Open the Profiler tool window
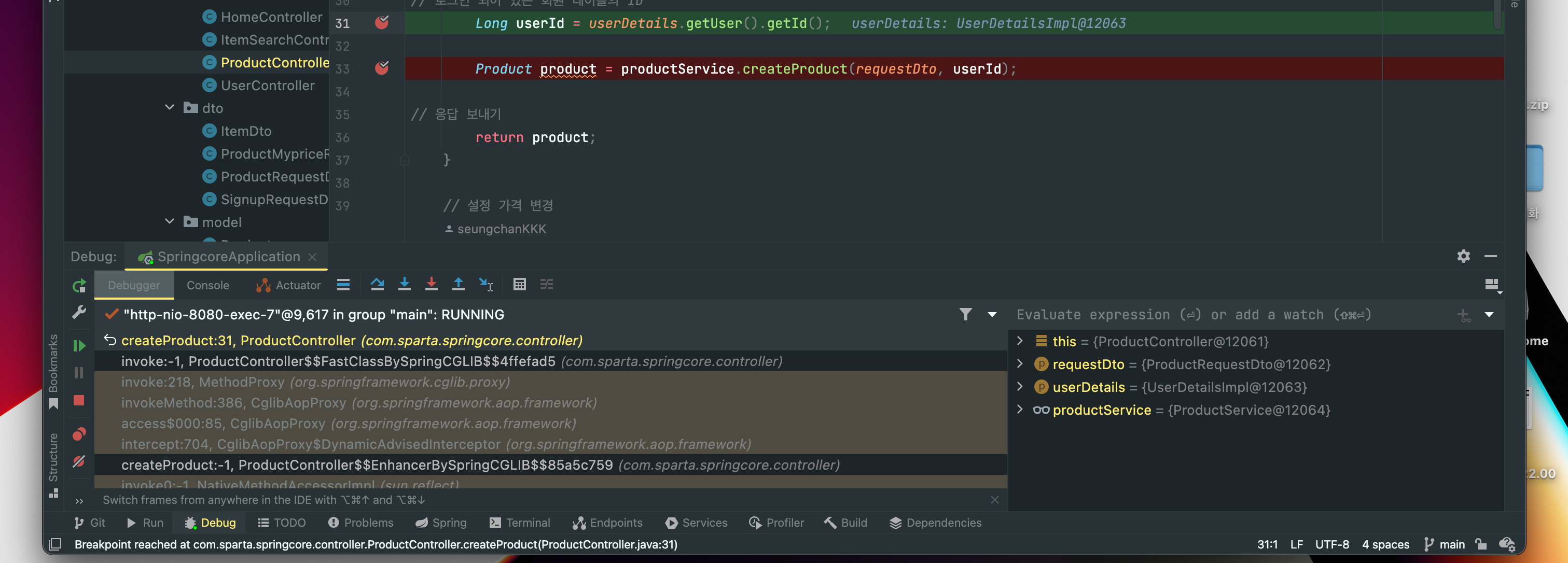This screenshot has width=1568, height=563. pyautogui.click(x=776, y=522)
